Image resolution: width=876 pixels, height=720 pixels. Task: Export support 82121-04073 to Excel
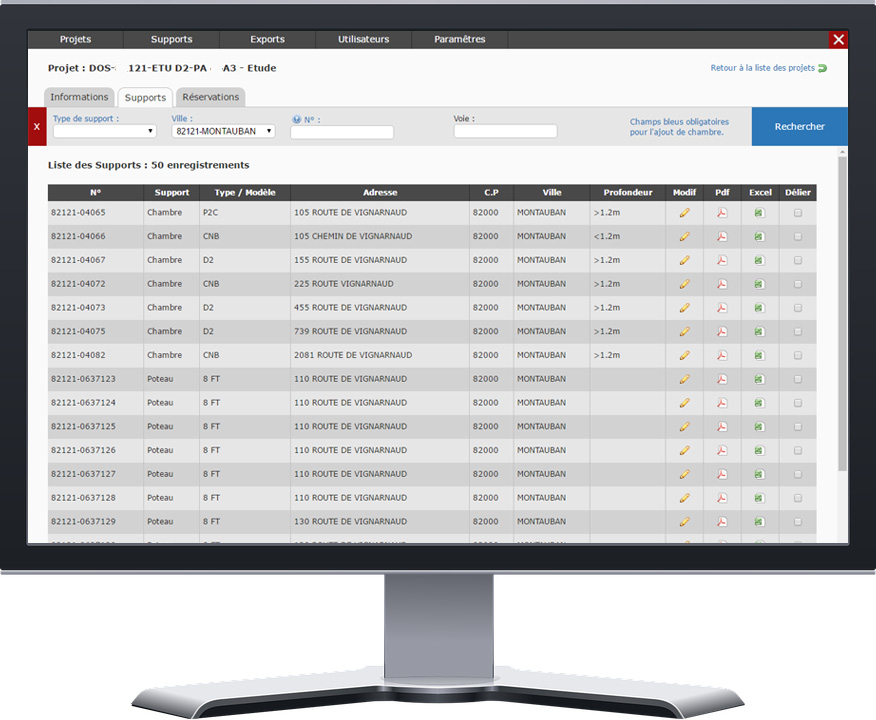point(759,308)
